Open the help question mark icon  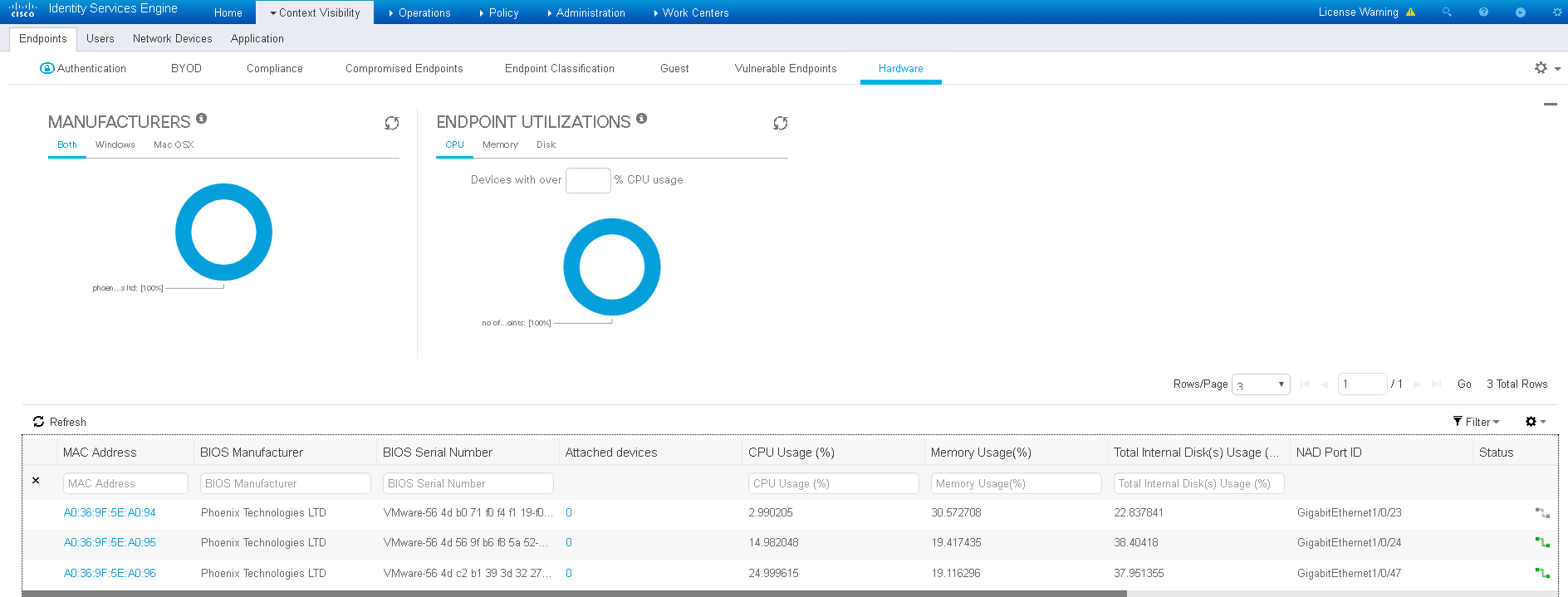[1483, 12]
